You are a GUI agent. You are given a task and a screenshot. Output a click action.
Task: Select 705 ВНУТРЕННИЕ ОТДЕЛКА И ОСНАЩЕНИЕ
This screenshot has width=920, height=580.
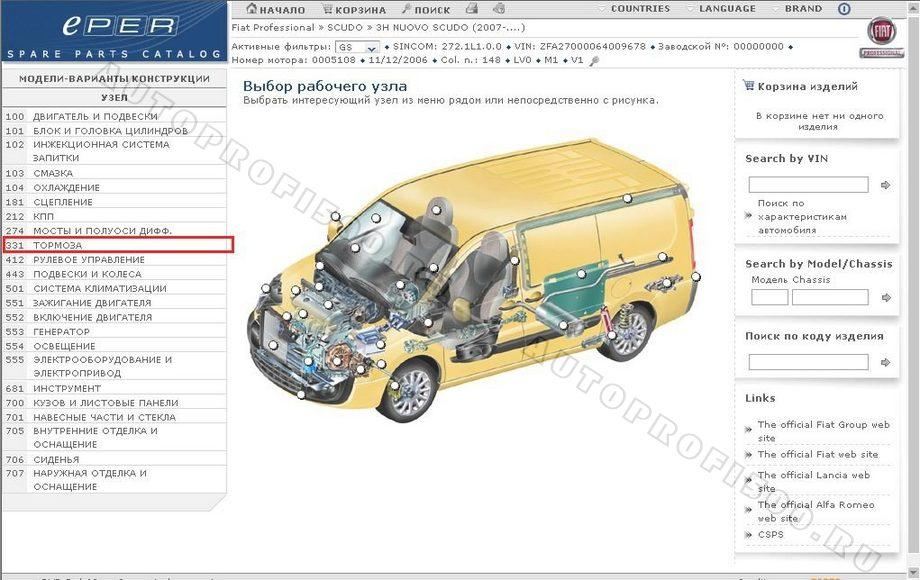click(x=114, y=437)
